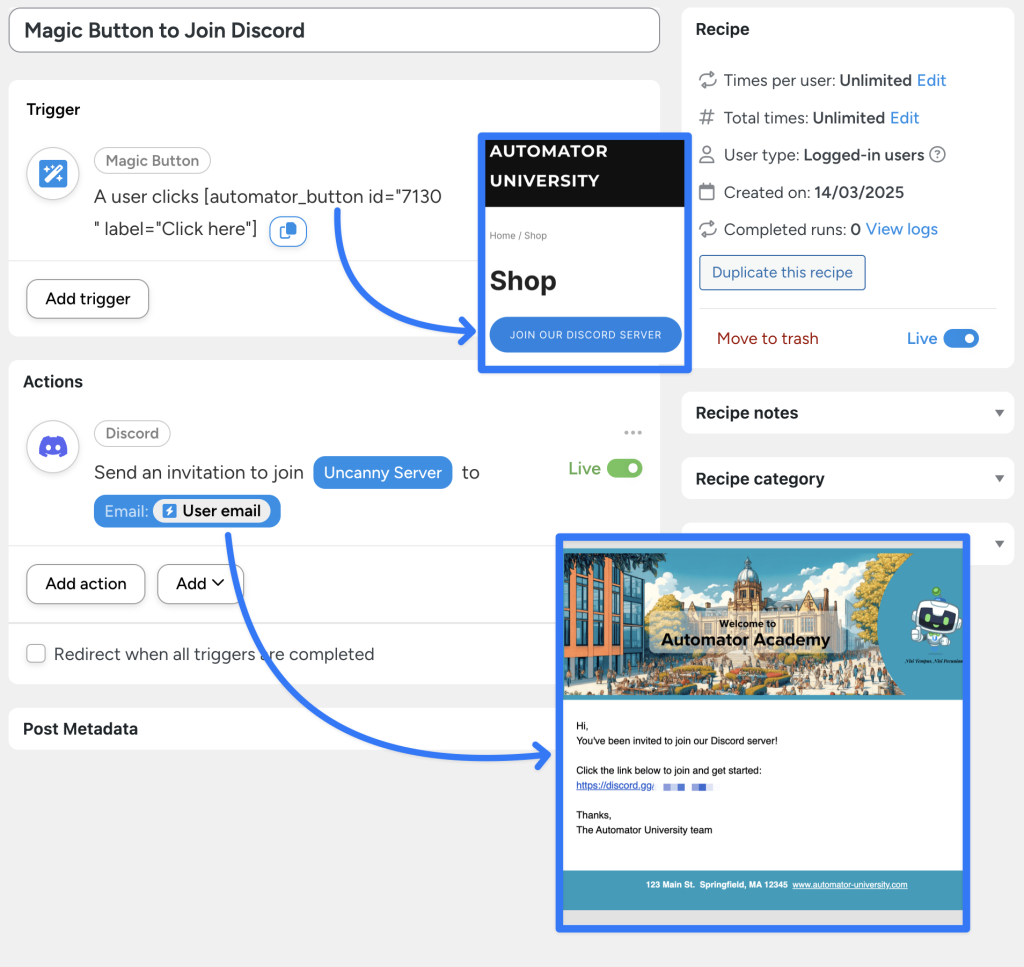Copy the automator_button shortcode
Screen dimensions: 1024x967
[288, 231]
